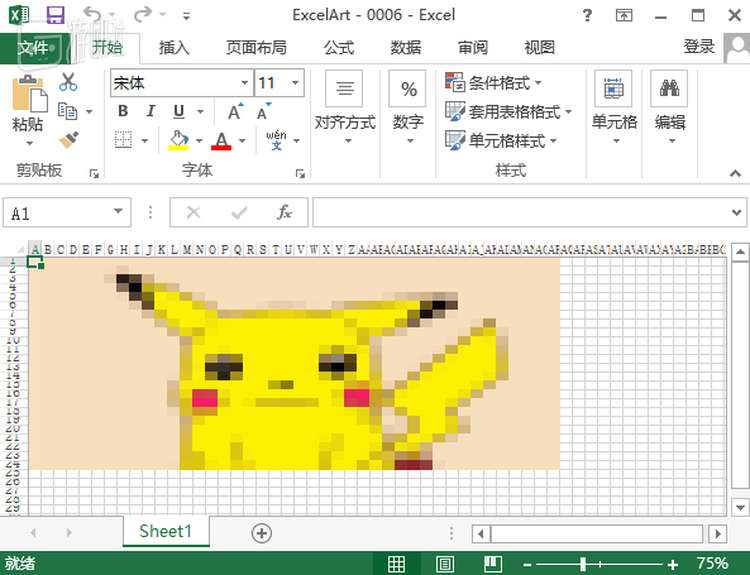Switch to Page Layout view in status bar
The image size is (750, 575).
(x=445, y=564)
